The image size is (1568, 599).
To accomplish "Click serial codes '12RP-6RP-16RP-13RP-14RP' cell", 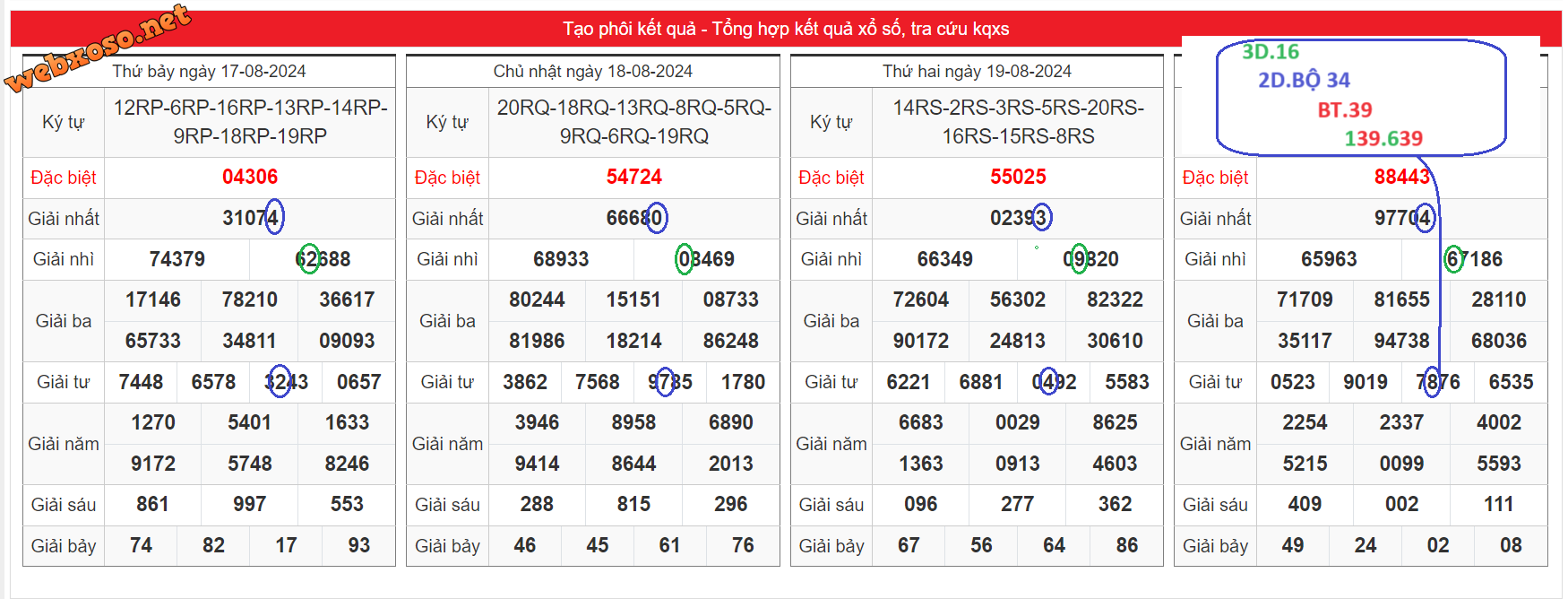I will click(x=250, y=122).
